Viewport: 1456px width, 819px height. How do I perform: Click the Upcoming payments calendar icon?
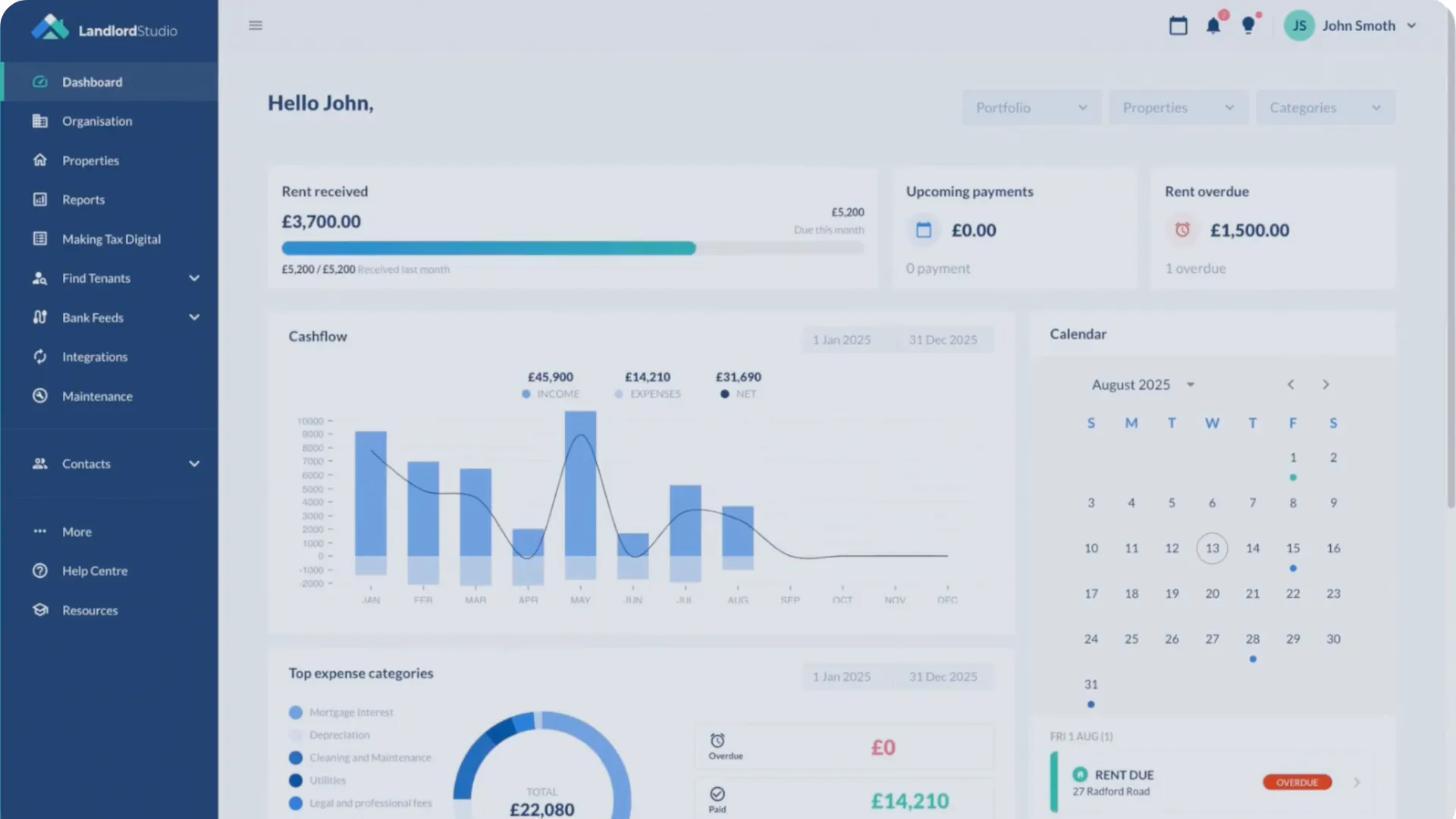(x=924, y=230)
